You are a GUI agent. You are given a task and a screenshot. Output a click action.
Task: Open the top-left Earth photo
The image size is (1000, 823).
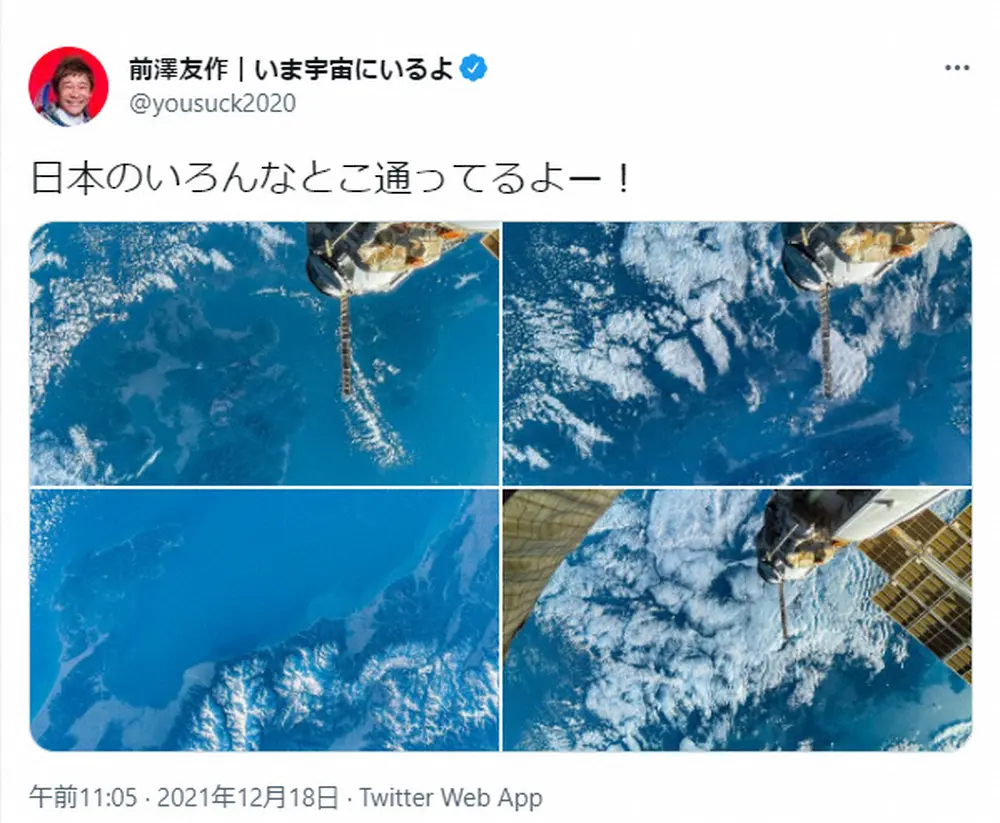pyautogui.click(x=265, y=353)
